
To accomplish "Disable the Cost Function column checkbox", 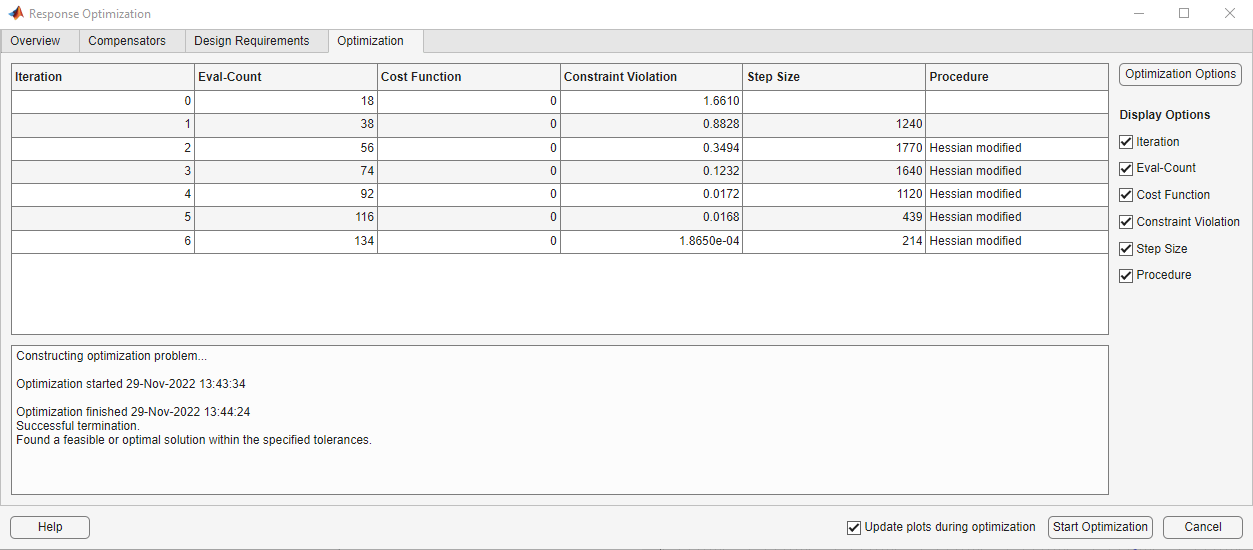I will pos(1126,195).
